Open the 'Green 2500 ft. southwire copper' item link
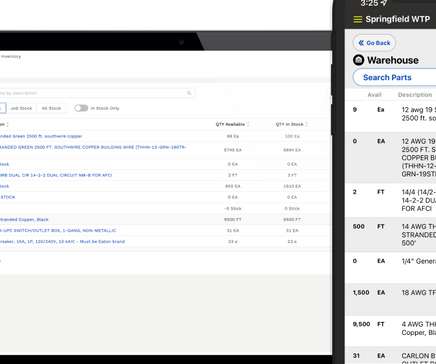The height and width of the screenshot is (364, 436). point(41,136)
